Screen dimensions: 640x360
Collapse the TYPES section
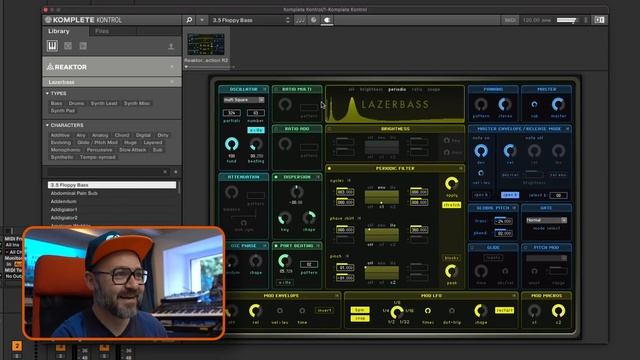(47, 93)
